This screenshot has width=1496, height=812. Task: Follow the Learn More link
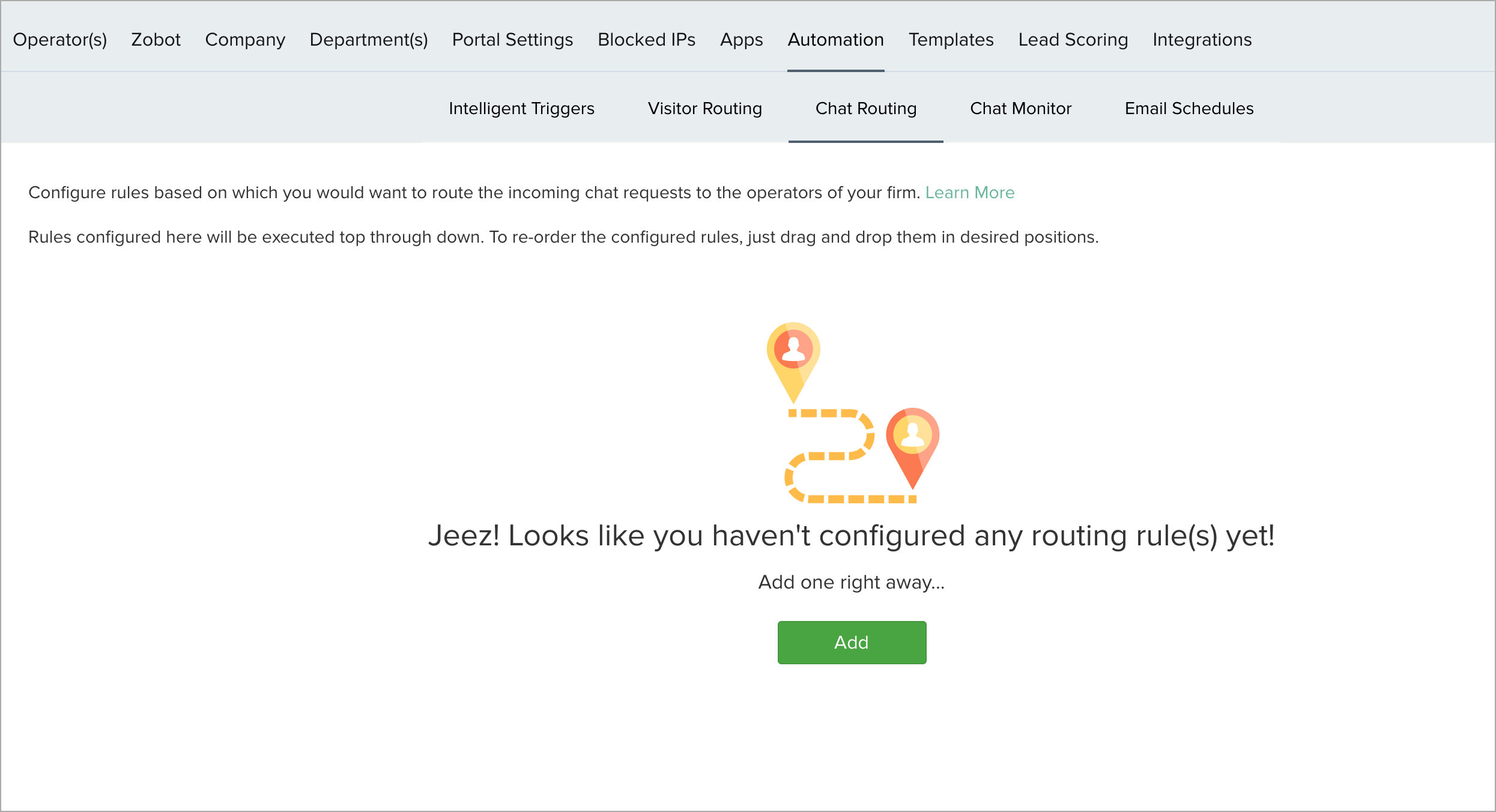point(969,193)
